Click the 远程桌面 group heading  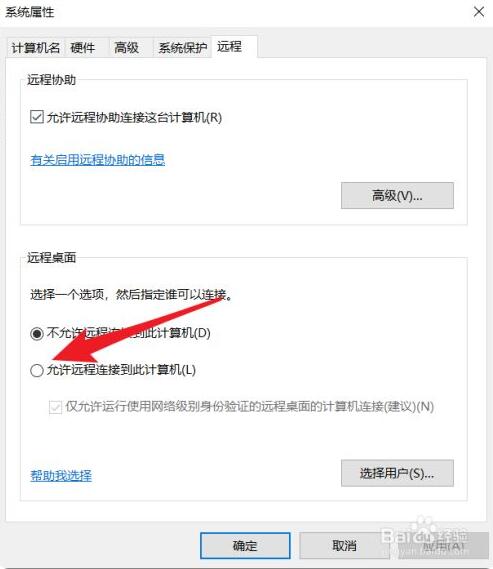52,258
